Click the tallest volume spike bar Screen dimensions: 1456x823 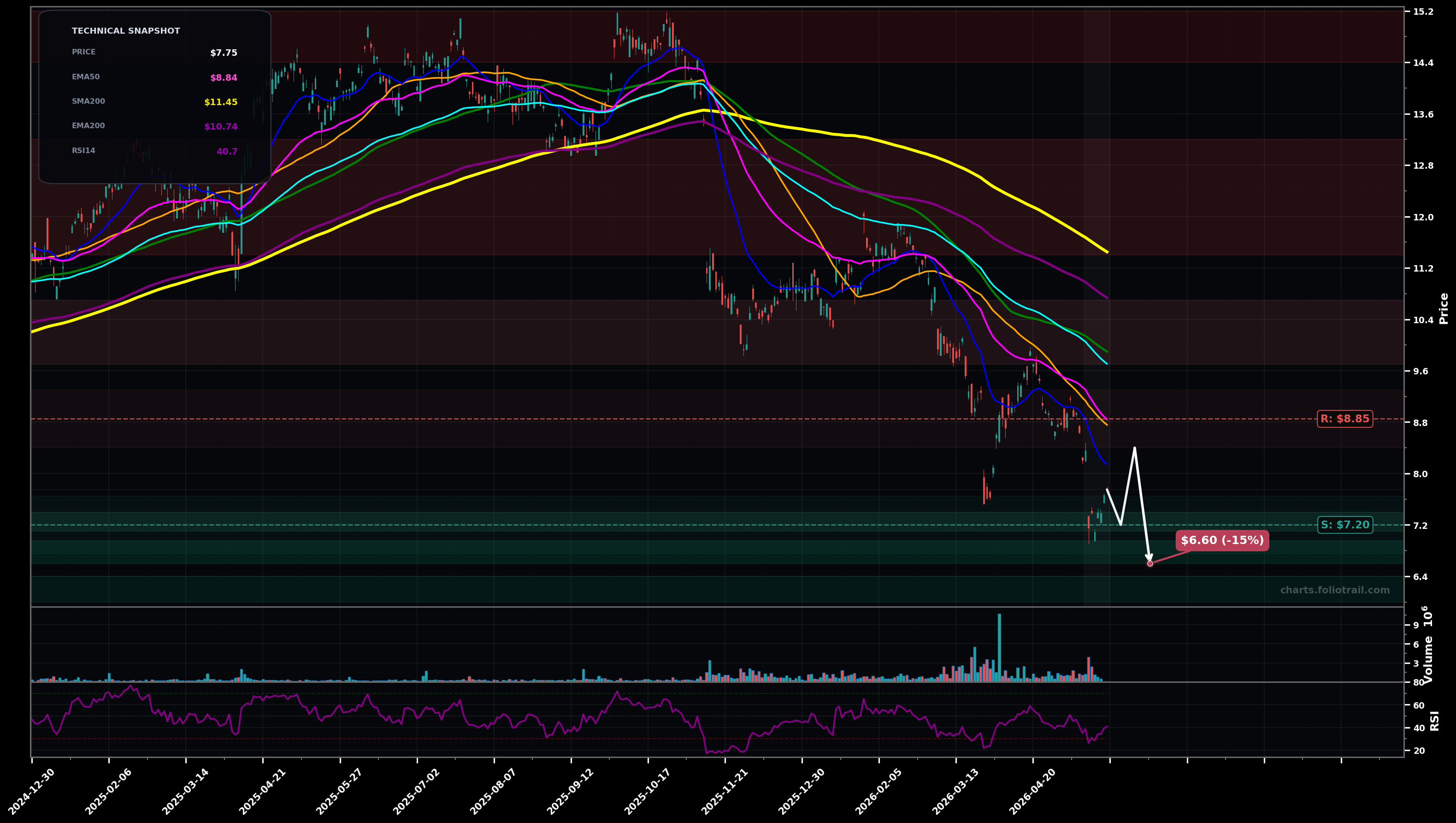point(999,648)
